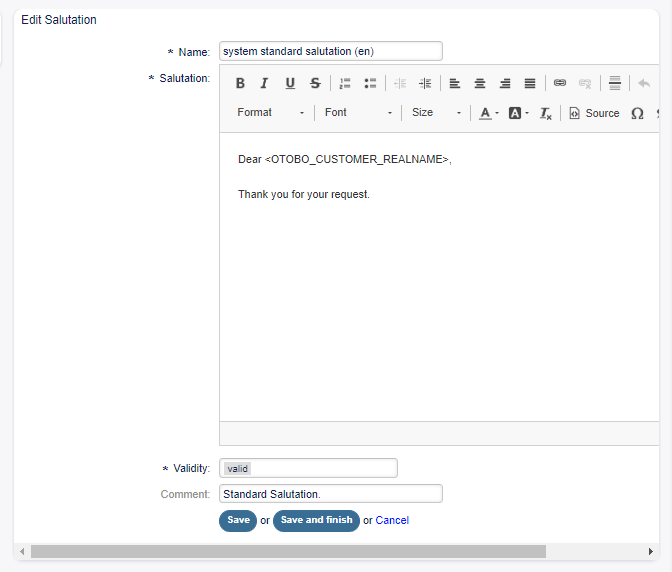Viewport: 672px width, 572px height.
Task: Click the Comment input field
Action: [330, 494]
